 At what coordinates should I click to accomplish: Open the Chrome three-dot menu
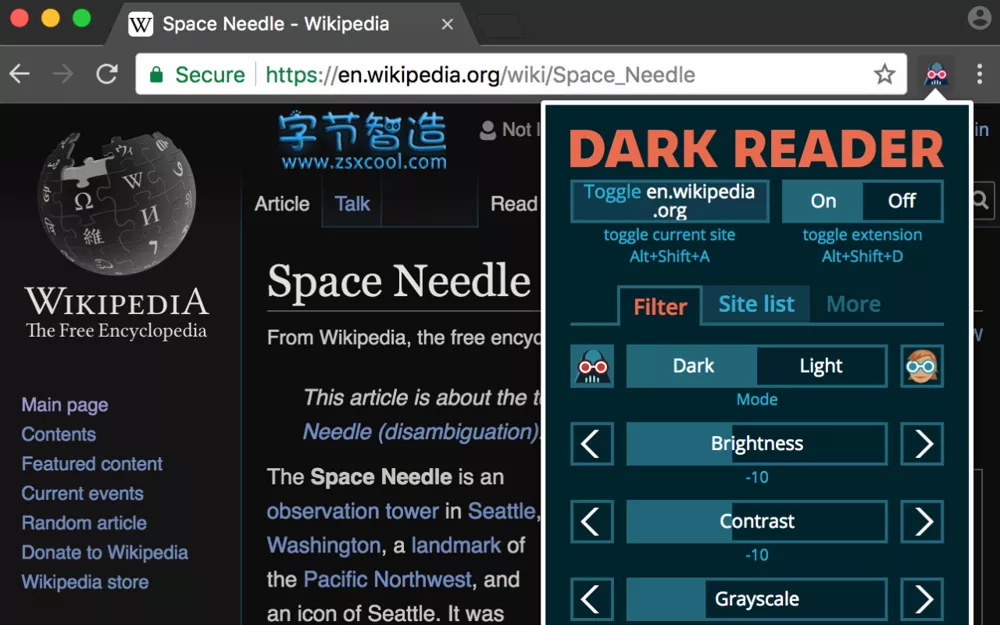[980, 75]
